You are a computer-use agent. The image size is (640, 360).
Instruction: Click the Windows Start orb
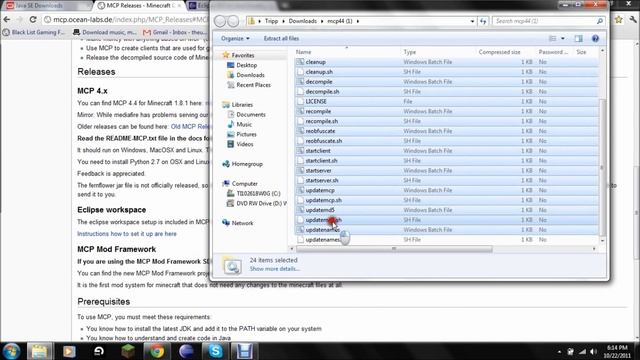point(11,351)
